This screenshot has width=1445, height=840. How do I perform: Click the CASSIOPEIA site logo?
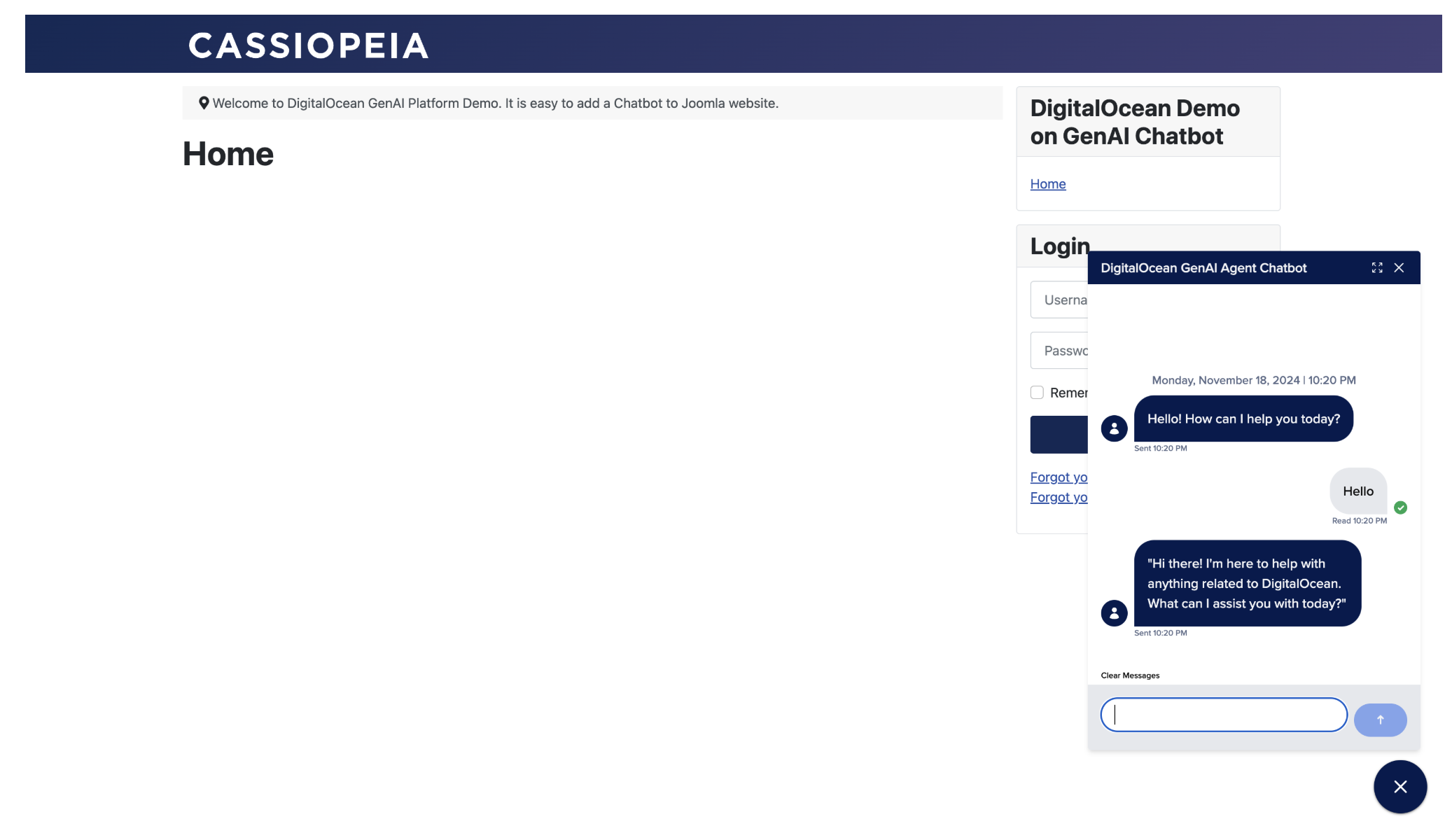[x=308, y=45]
